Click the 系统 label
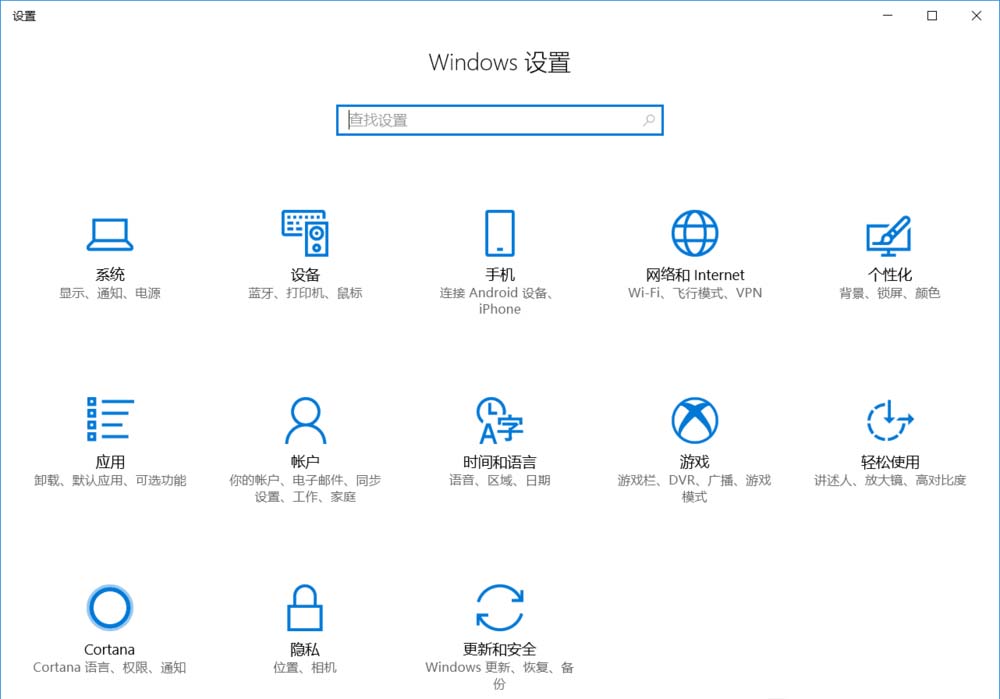 click(110, 275)
